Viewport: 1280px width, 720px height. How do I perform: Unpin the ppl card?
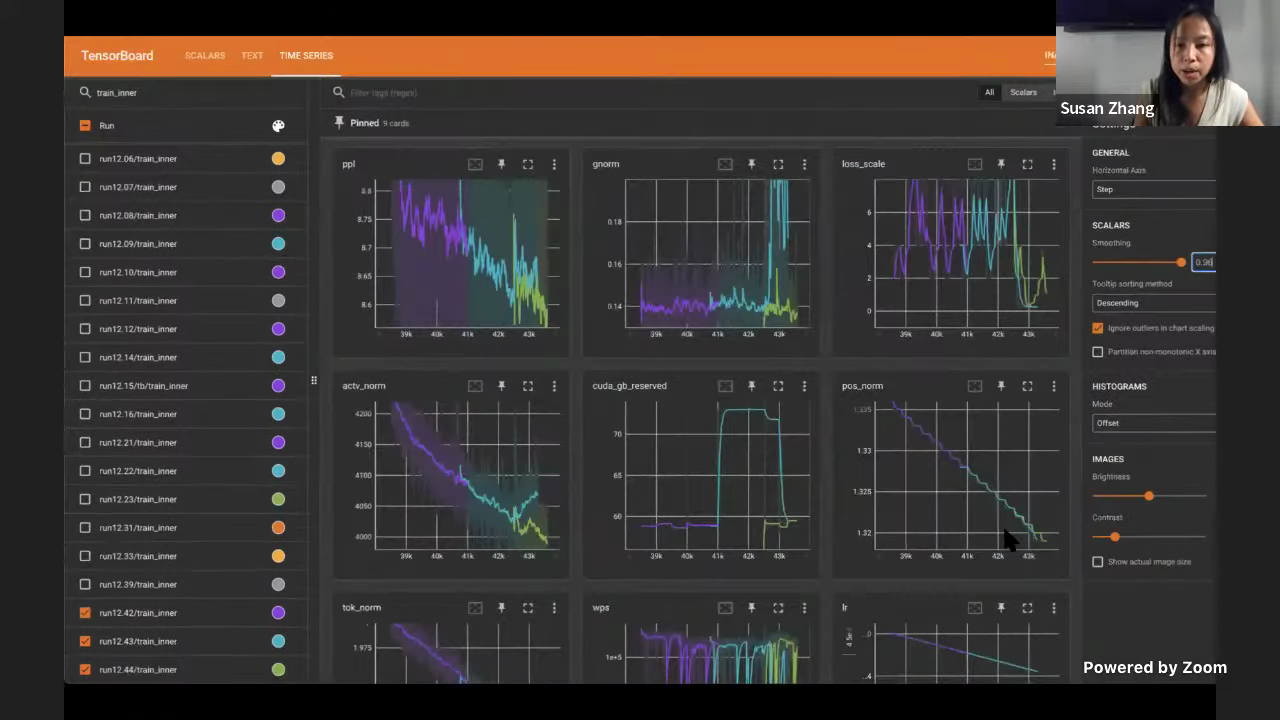[x=501, y=164]
